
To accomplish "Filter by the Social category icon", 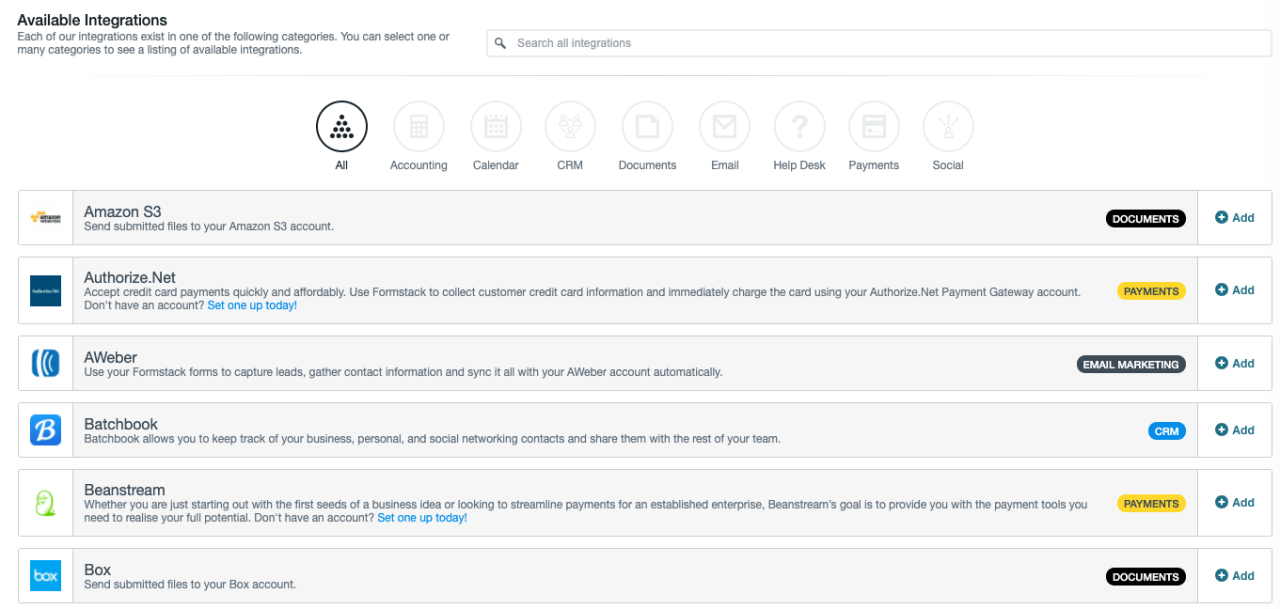I will (x=948, y=127).
